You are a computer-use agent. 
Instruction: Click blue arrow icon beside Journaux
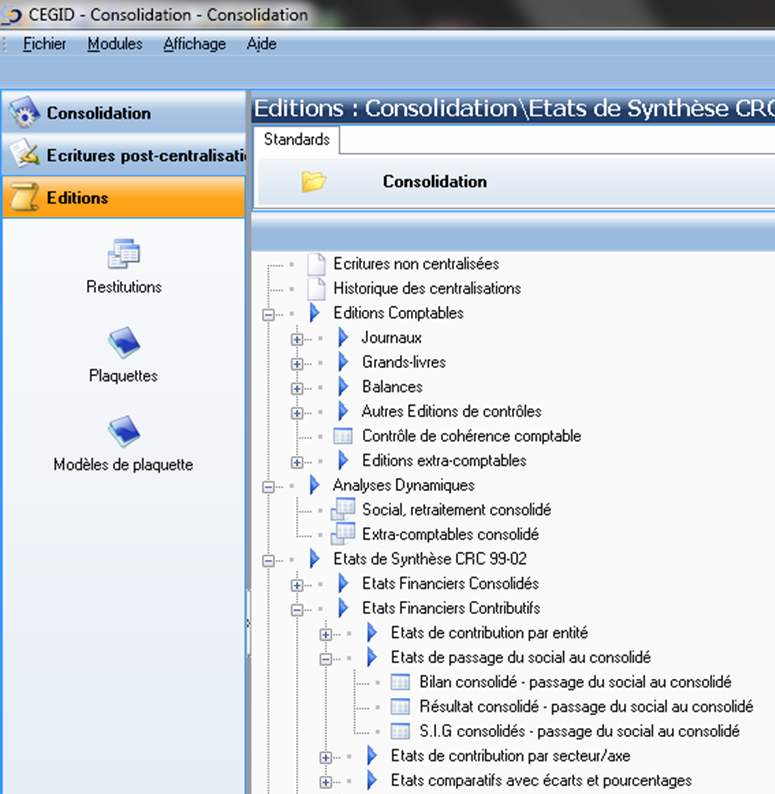click(x=343, y=337)
